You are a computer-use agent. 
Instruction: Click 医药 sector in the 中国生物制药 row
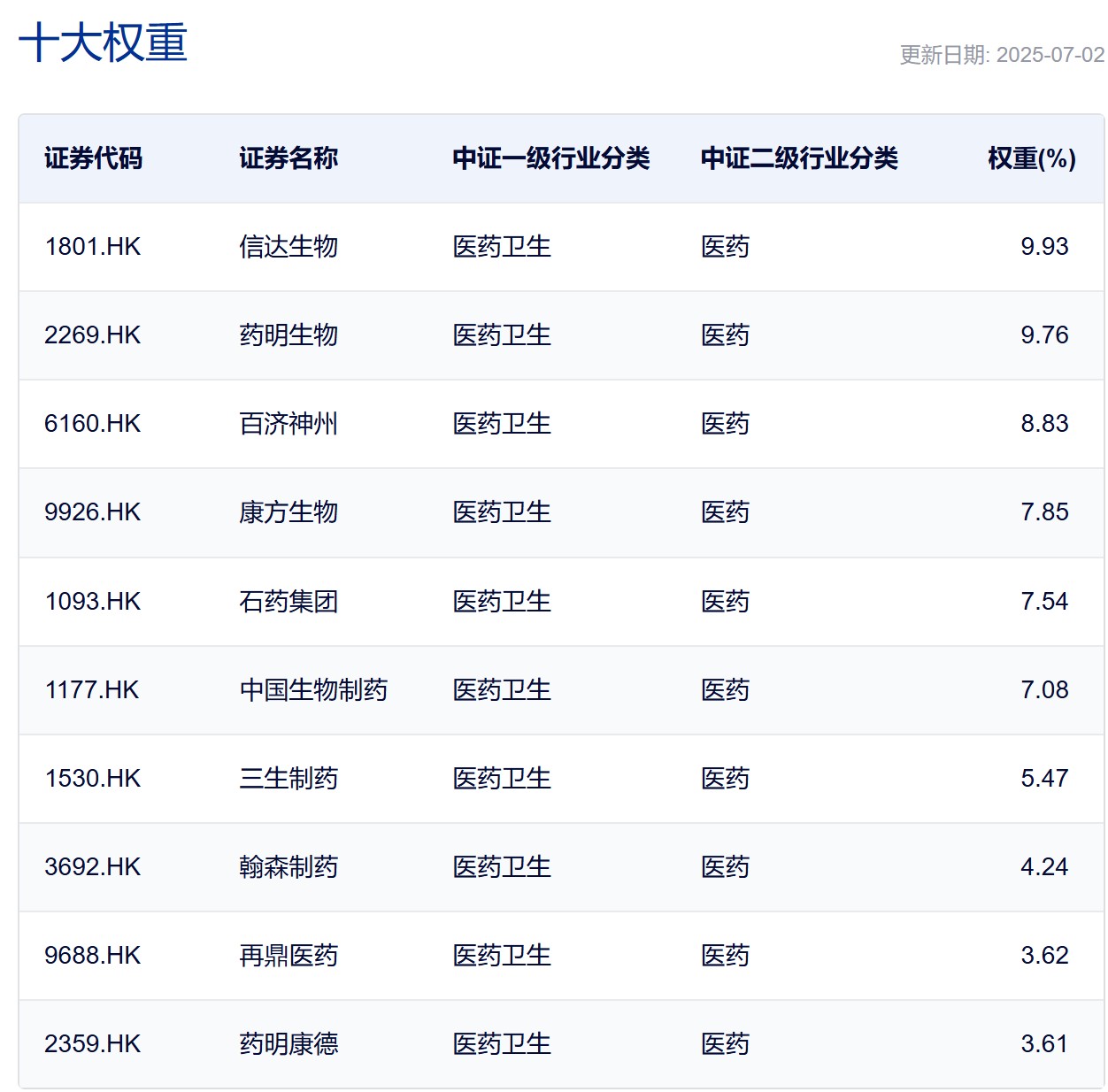click(725, 689)
